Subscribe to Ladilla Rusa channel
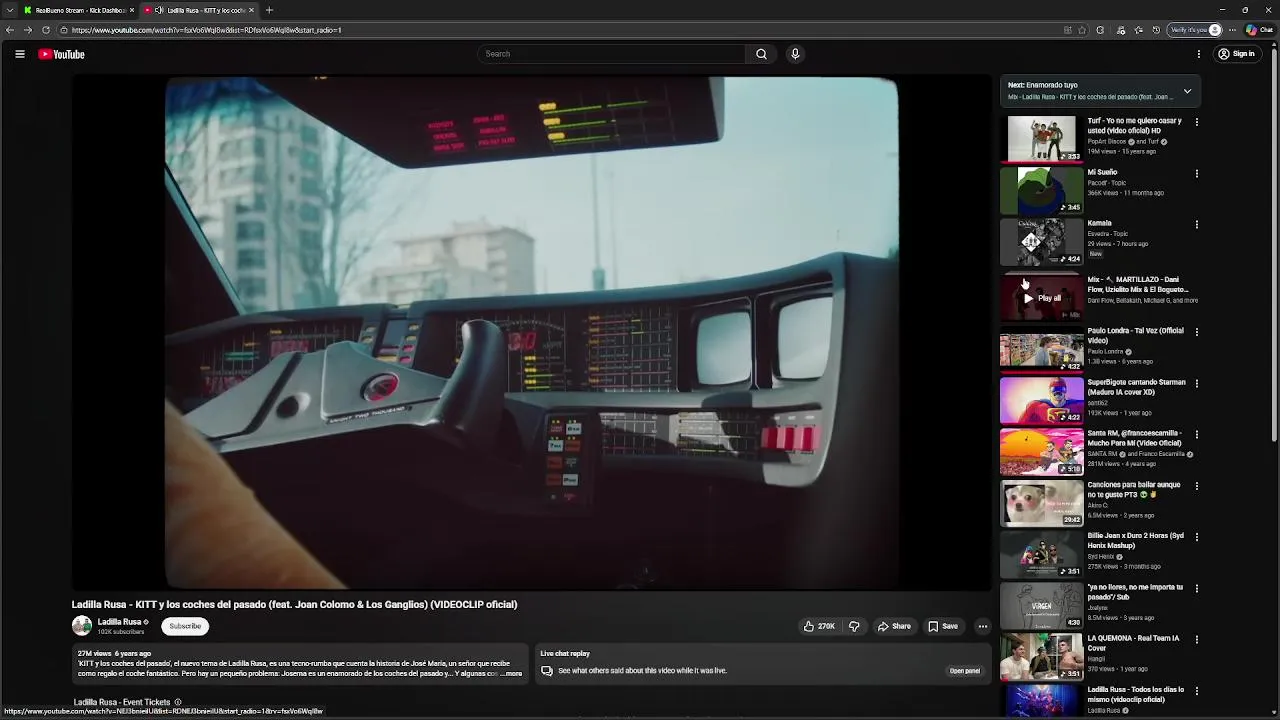Image resolution: width=1280 pixels, height=720 pixels. tap(185, 626)
